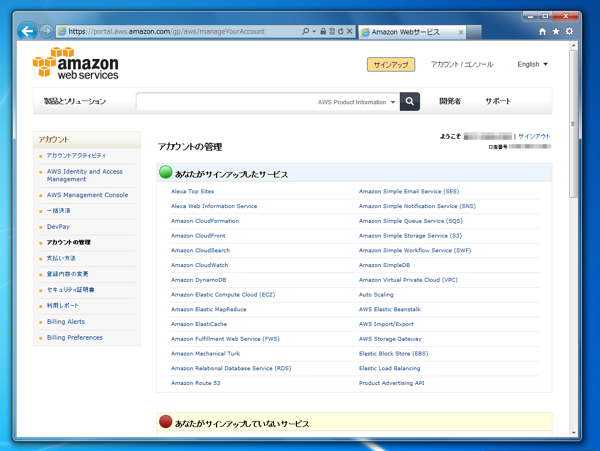
Task: Open Amazon Elastic MapReduce link
Action: (x=209, y=309)
